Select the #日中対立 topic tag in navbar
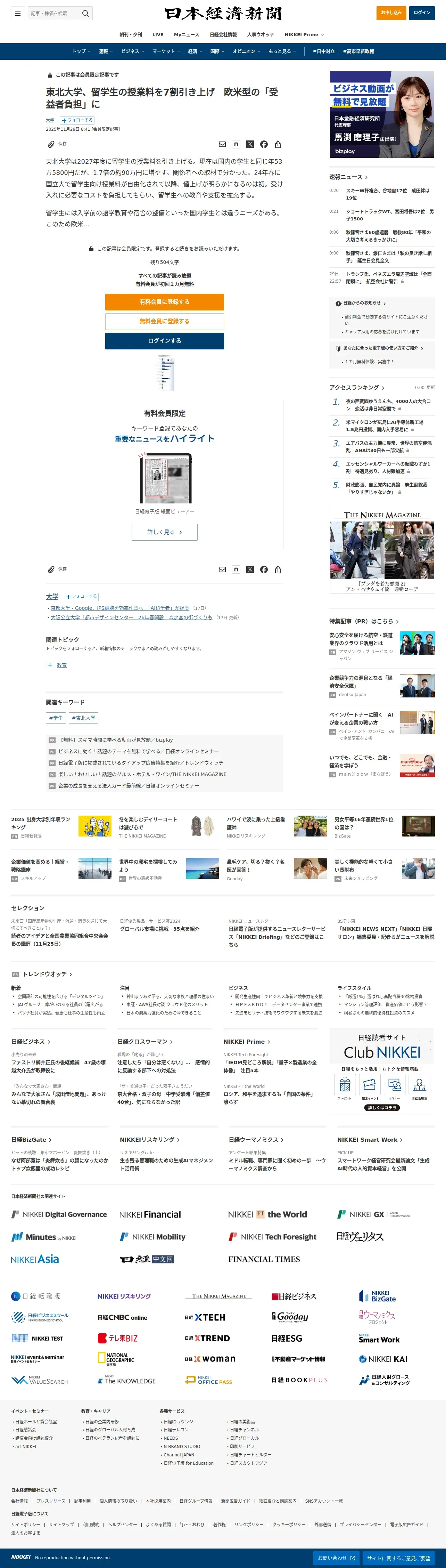The height and width of the screenshot is (1568, 446). click(324, 51)
